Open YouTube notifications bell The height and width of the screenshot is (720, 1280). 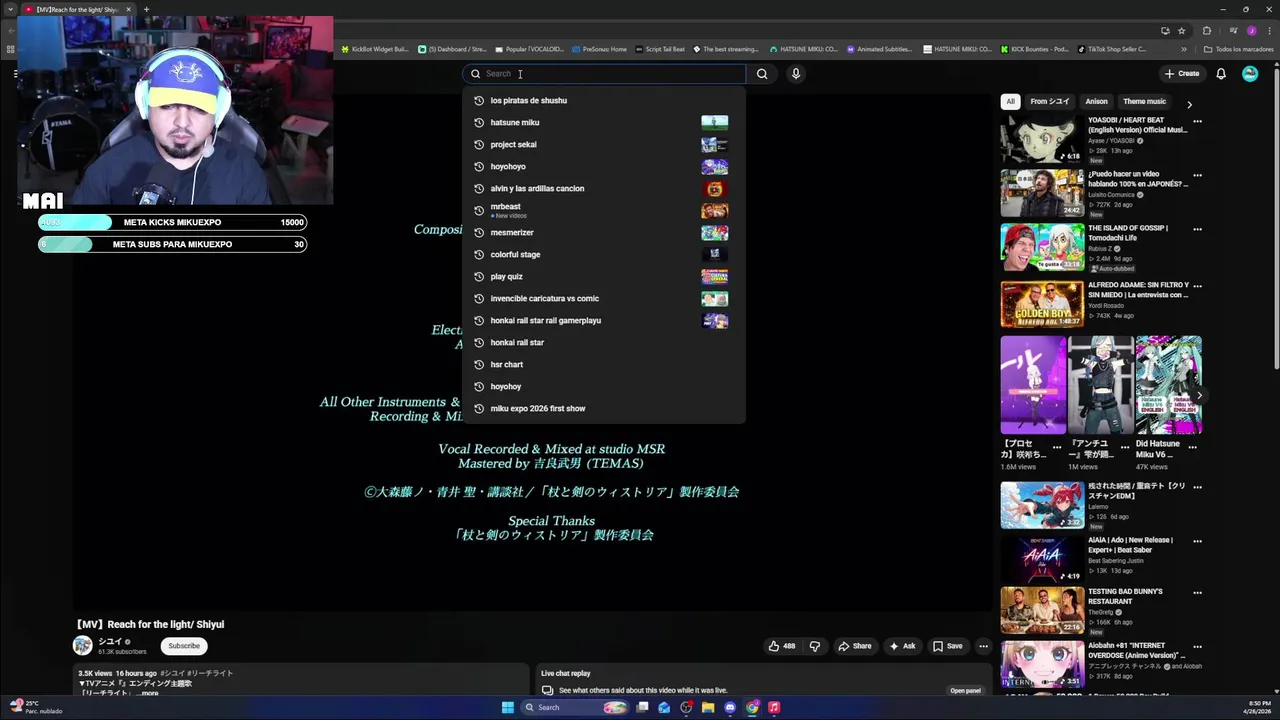pos(1221,73)
